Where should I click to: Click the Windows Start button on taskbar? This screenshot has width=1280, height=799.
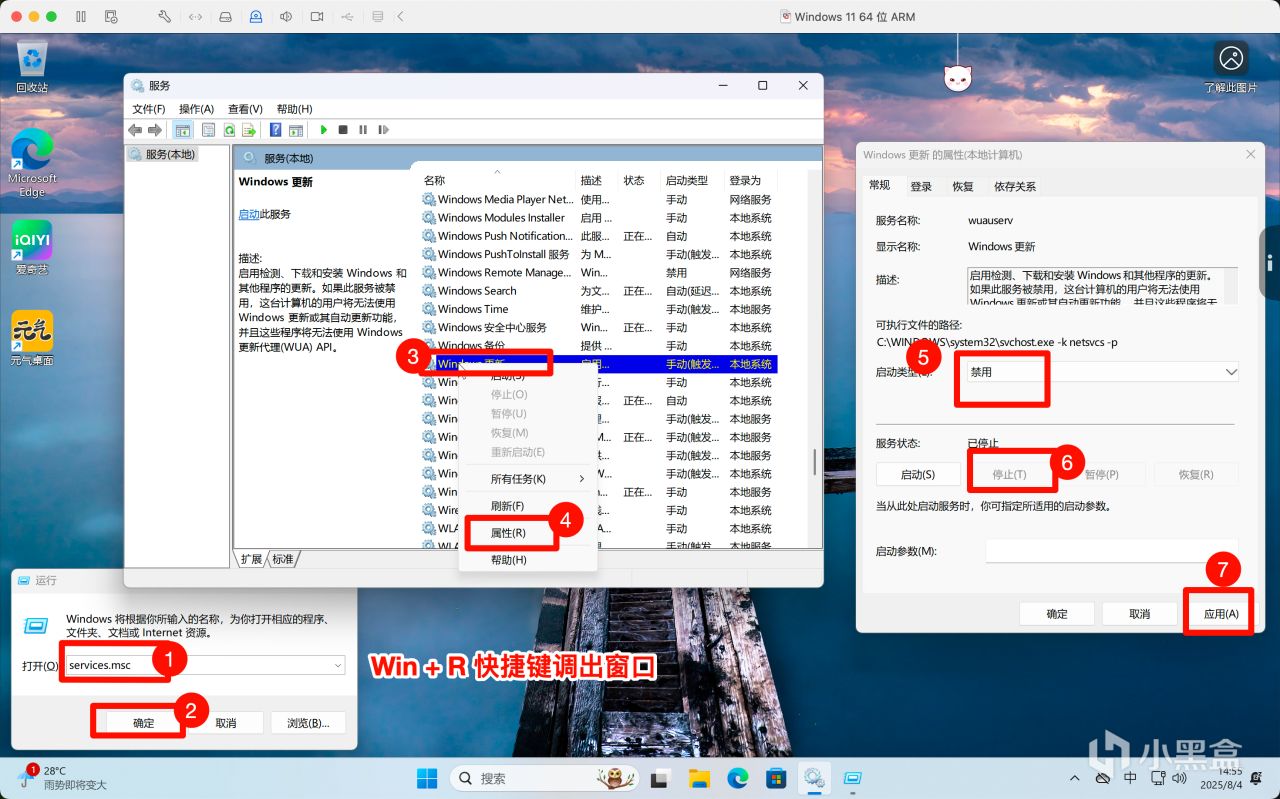(x=427, y=778)
